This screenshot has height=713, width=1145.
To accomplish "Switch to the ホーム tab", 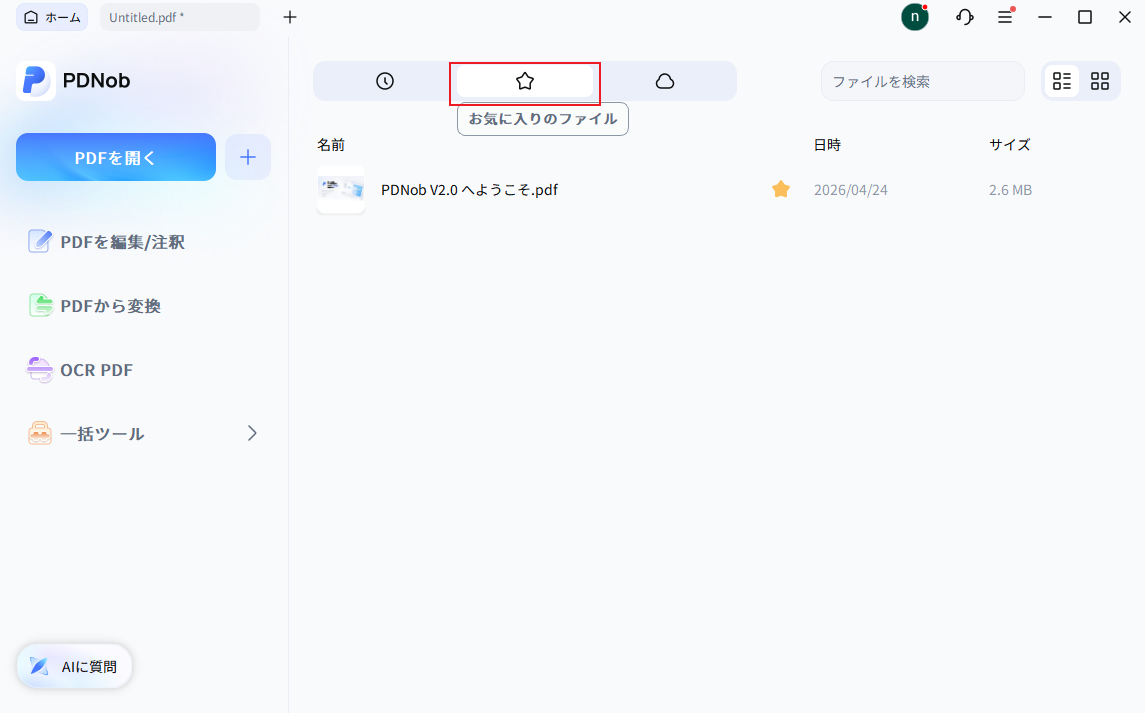I will pyautogui.click(x=52, y=17).
